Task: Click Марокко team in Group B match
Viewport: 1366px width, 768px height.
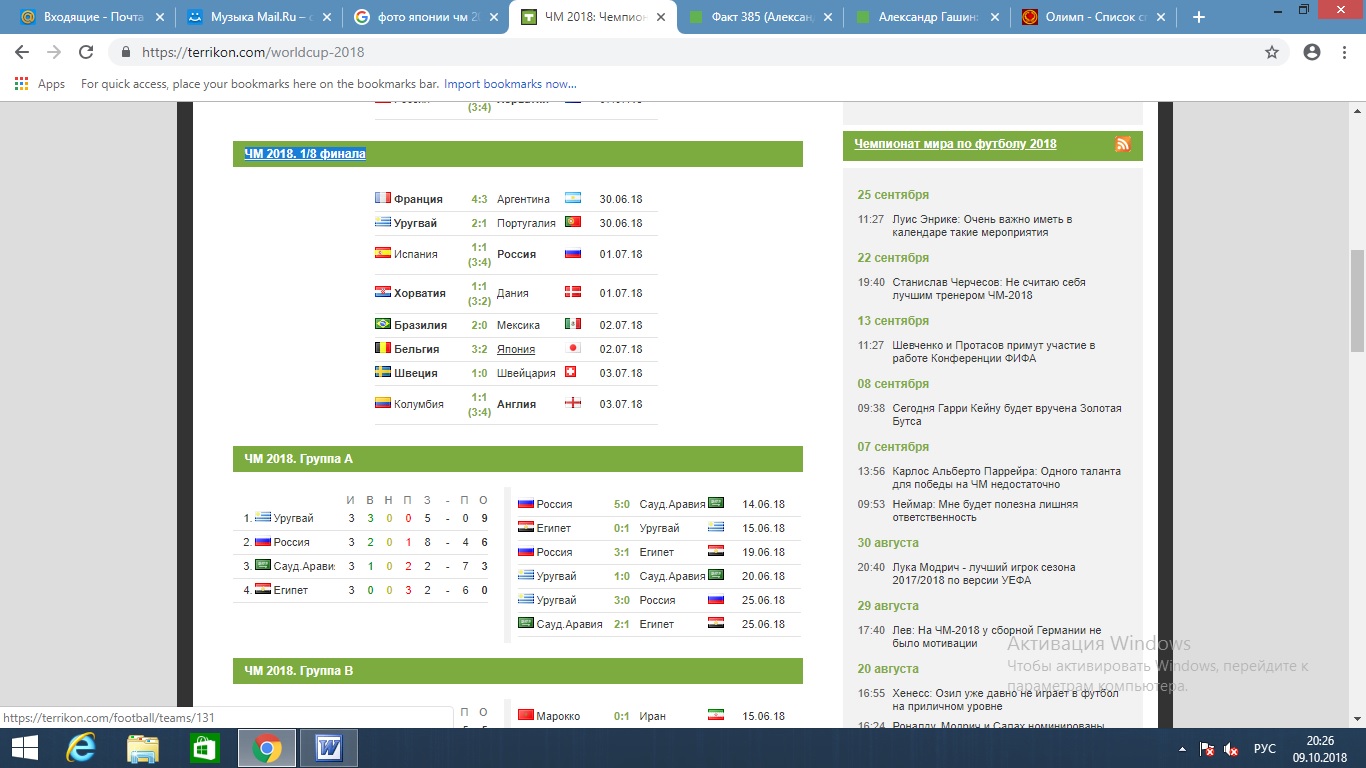Action: coord(558,716)
